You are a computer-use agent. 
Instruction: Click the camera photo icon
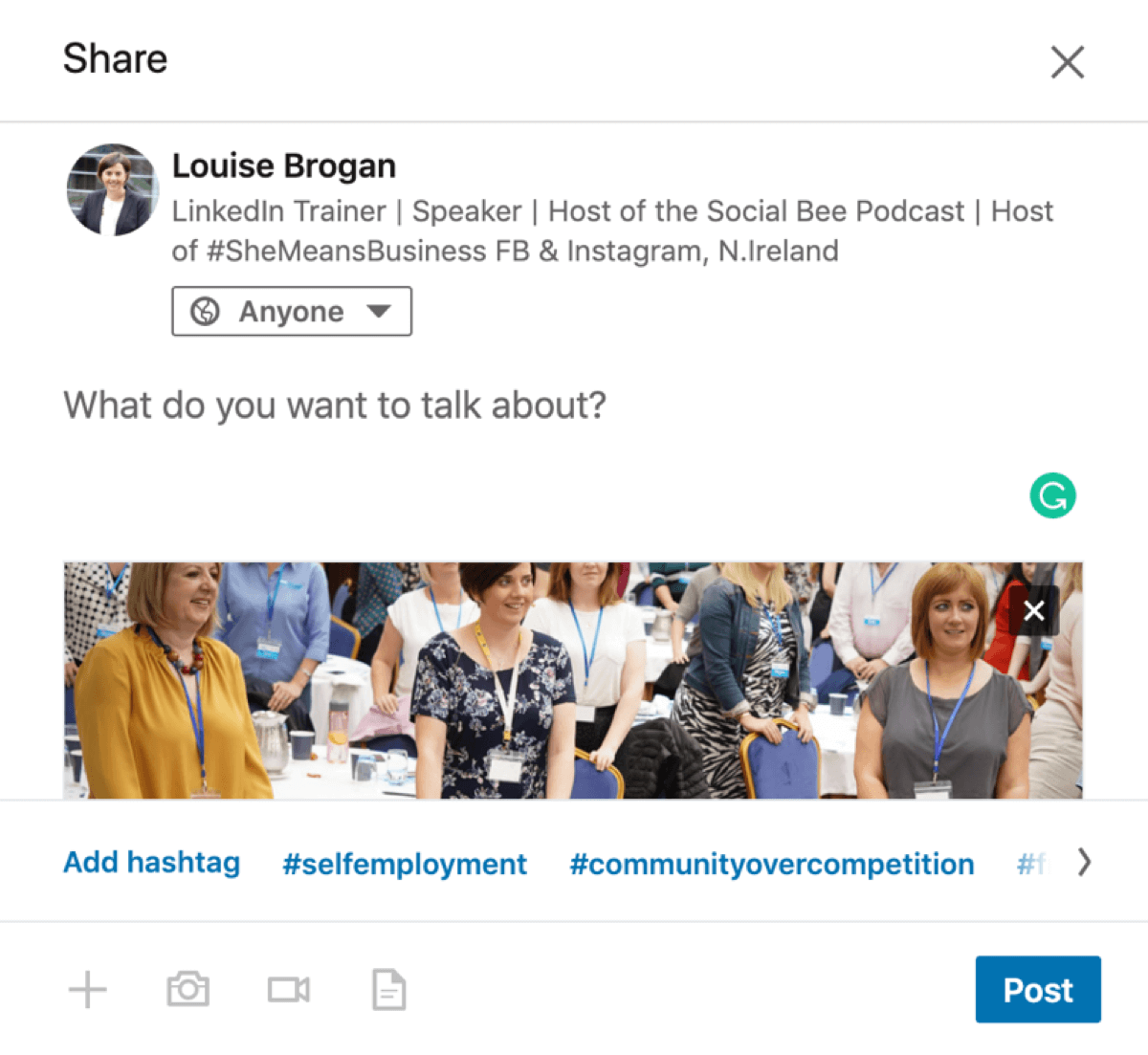(x=188, y=989)
